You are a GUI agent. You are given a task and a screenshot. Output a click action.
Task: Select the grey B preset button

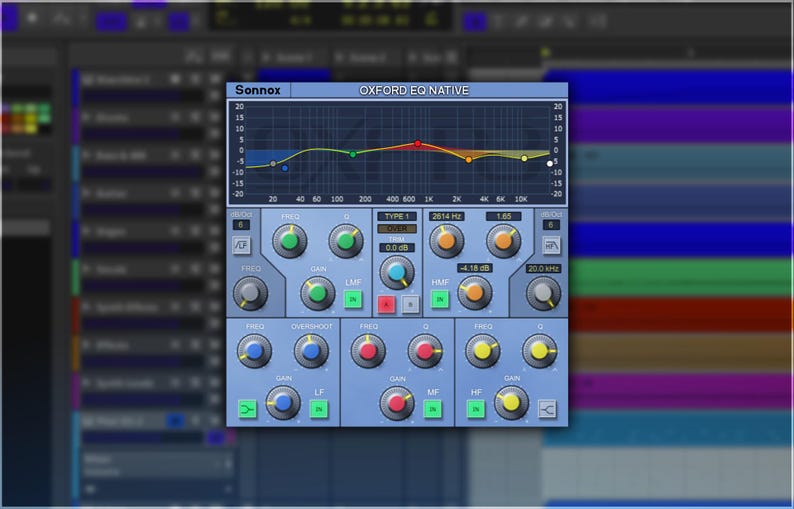[411, 304]
